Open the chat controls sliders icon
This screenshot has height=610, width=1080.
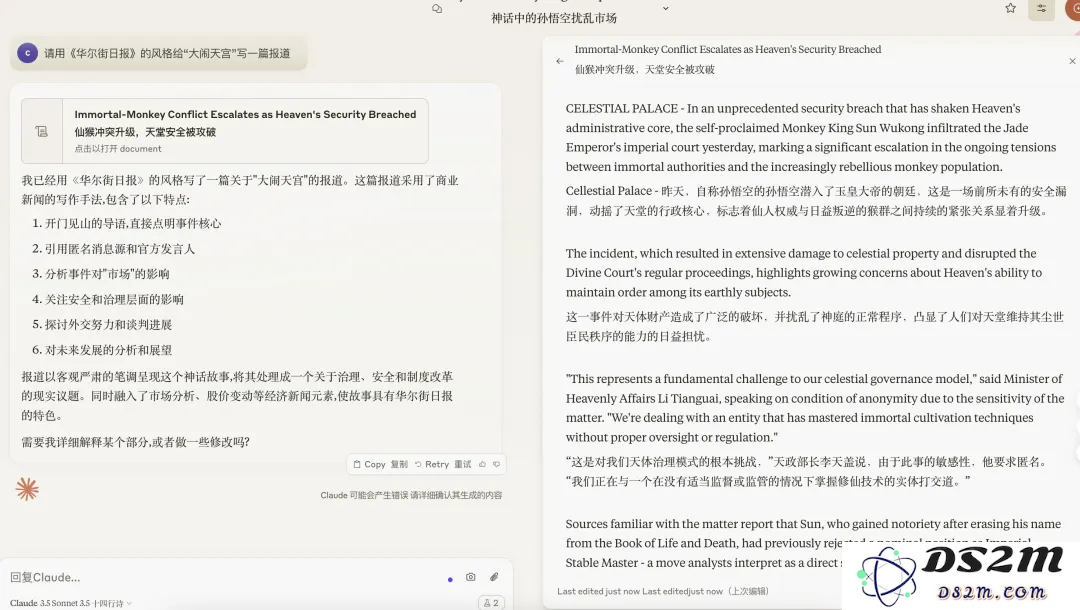pos(1041,8)
